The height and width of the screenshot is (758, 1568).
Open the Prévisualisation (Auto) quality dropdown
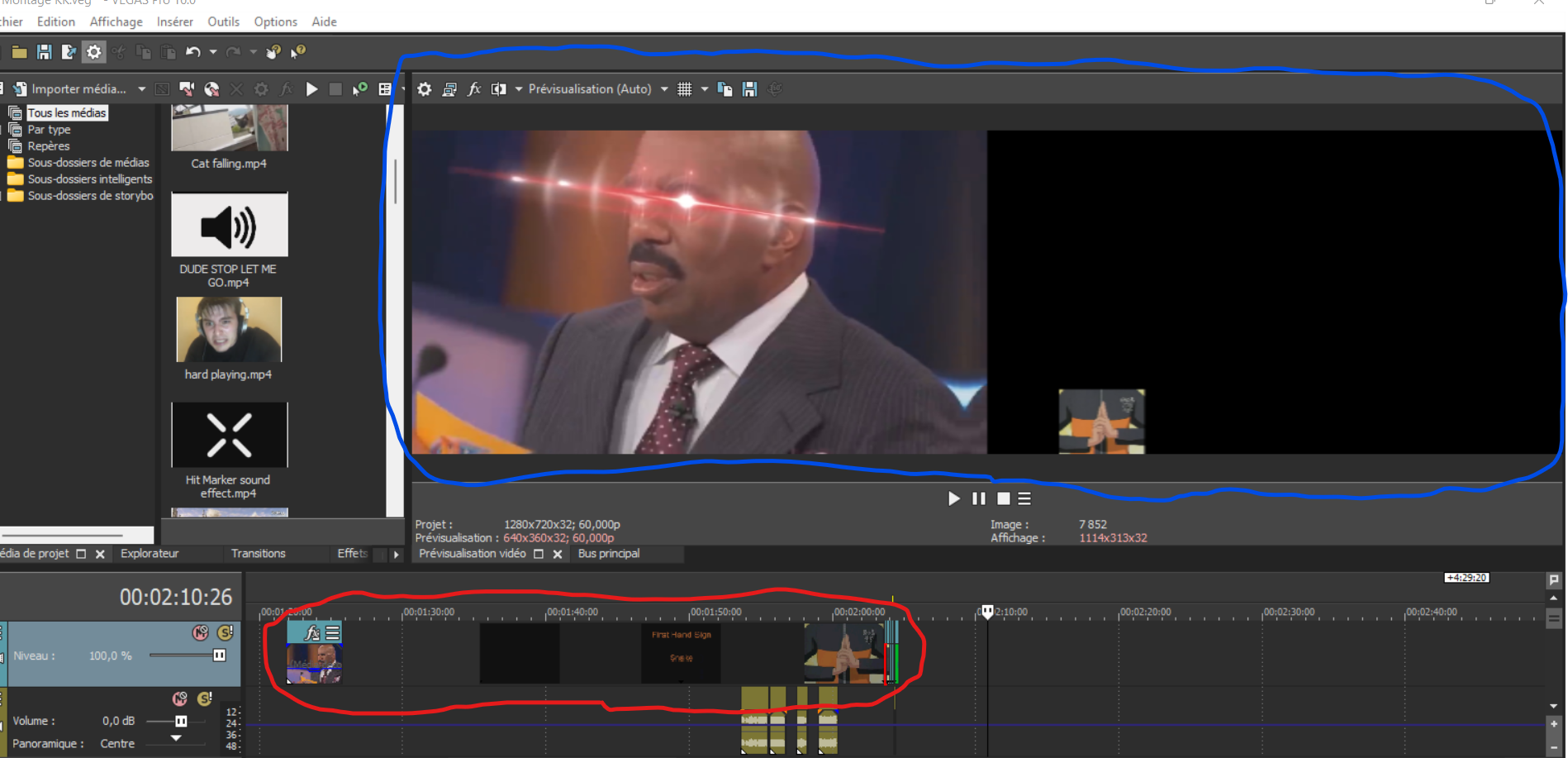[x=664, y=89]
